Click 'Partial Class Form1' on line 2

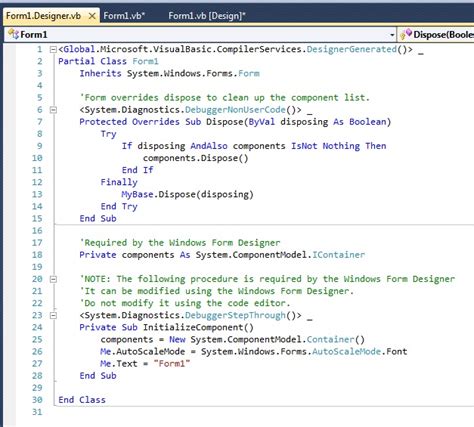click(x=108, y=61)
